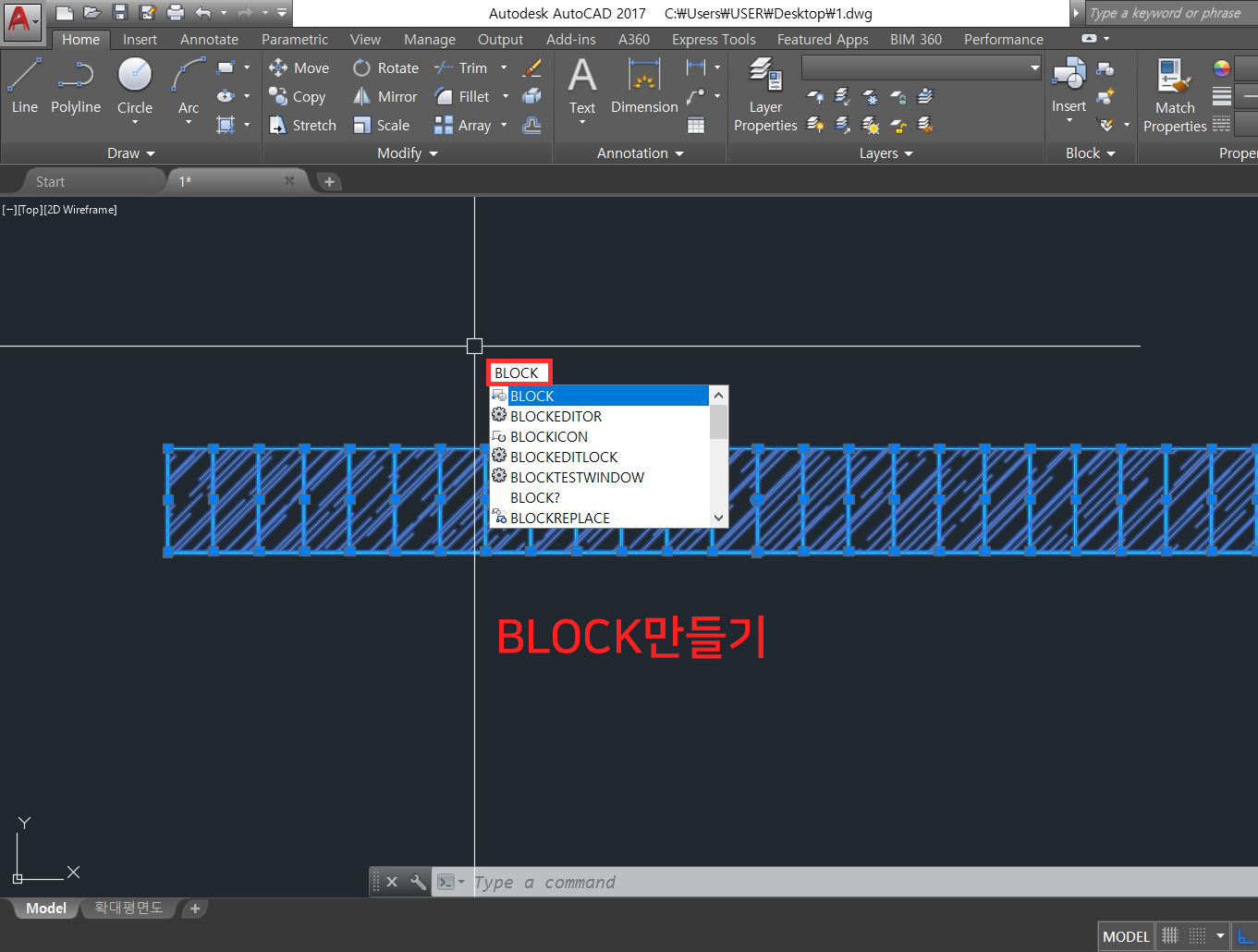1258x952 pixels.
Task: Click the Plot printer icon
Action: [176, 13]
